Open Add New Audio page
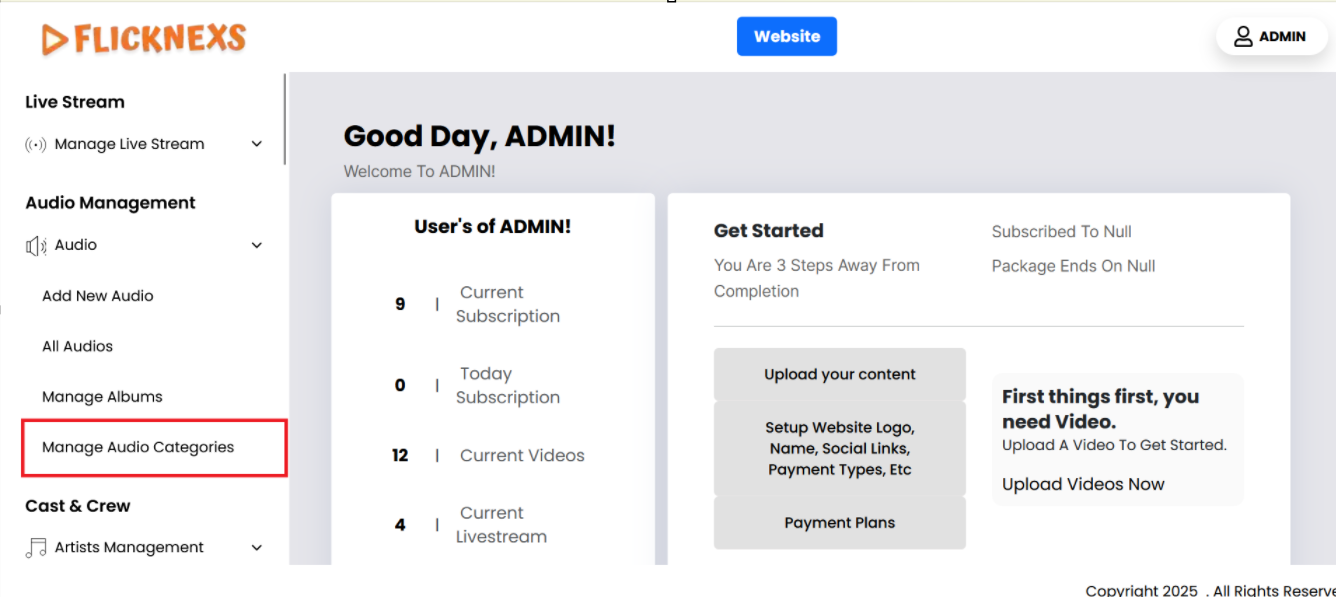The height and width of the screenshot is (597, 1336). click(98, 296)
